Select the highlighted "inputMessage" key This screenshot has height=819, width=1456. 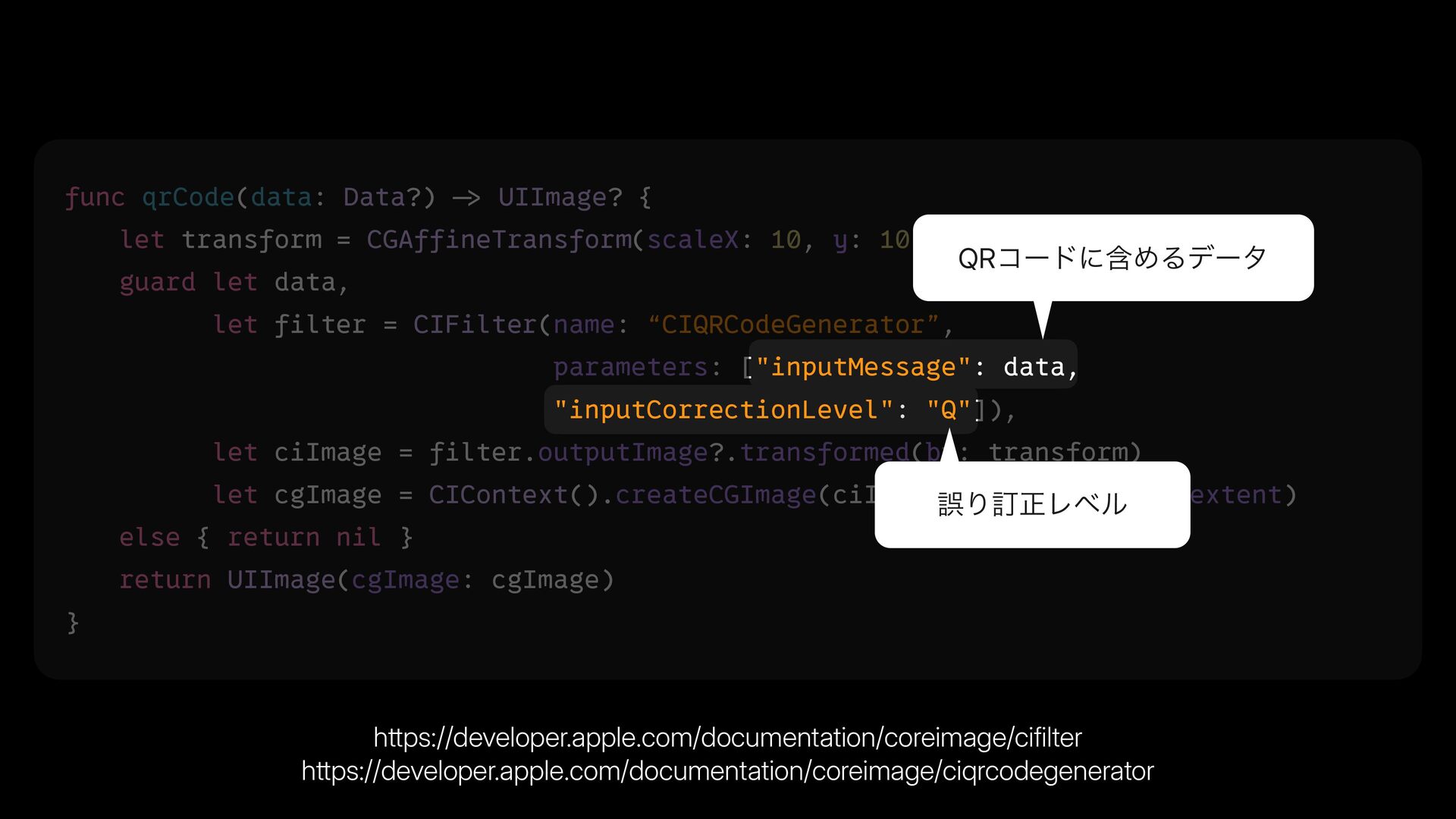point(863,367)
